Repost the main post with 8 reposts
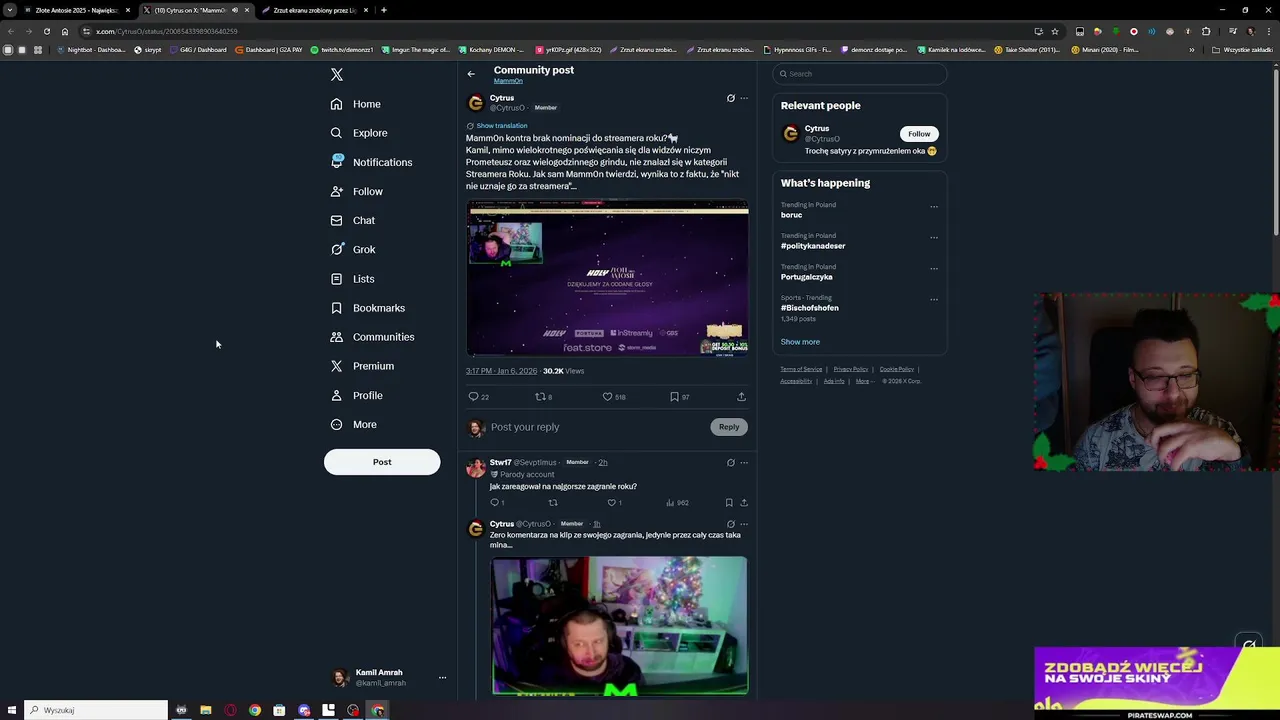 [543, 397]
